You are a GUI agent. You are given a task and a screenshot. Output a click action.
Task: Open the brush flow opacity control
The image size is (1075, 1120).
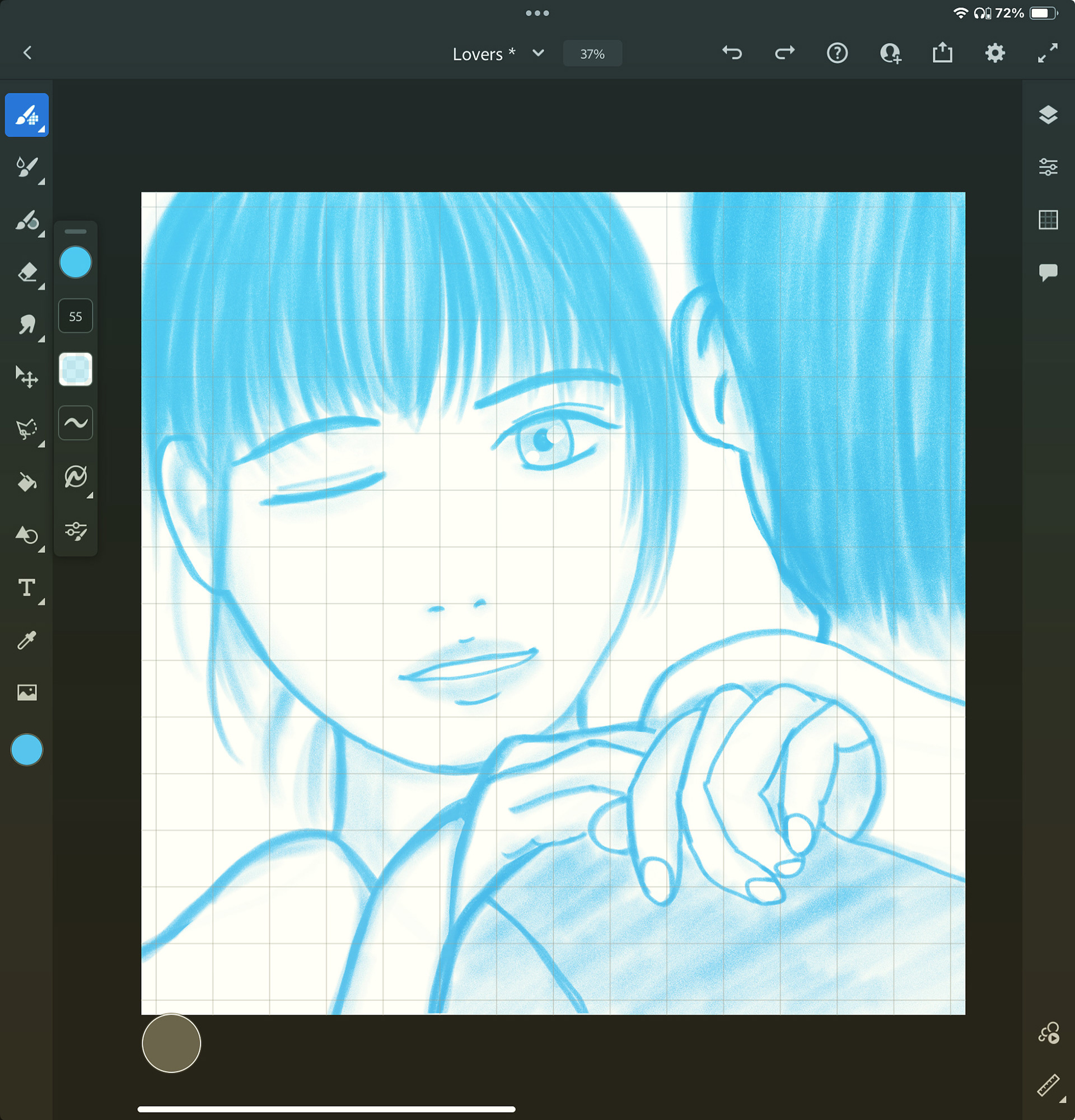click(x=76, y=369)
